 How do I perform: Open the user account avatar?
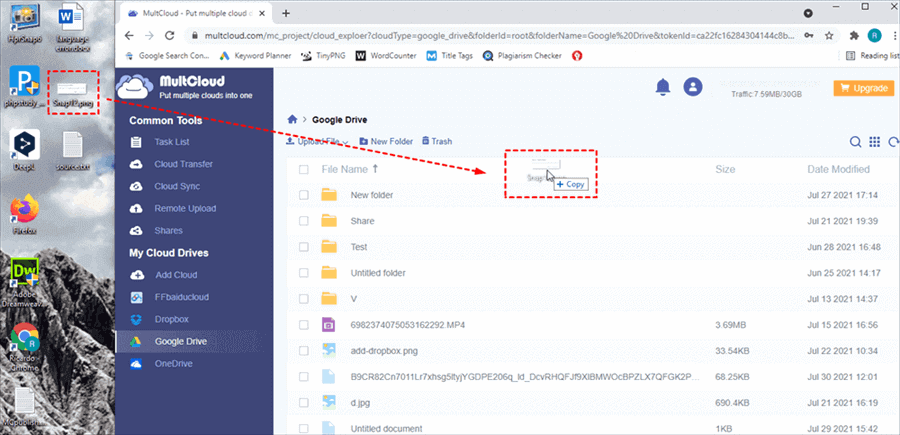pyautogui.click(x=693, y=87)
